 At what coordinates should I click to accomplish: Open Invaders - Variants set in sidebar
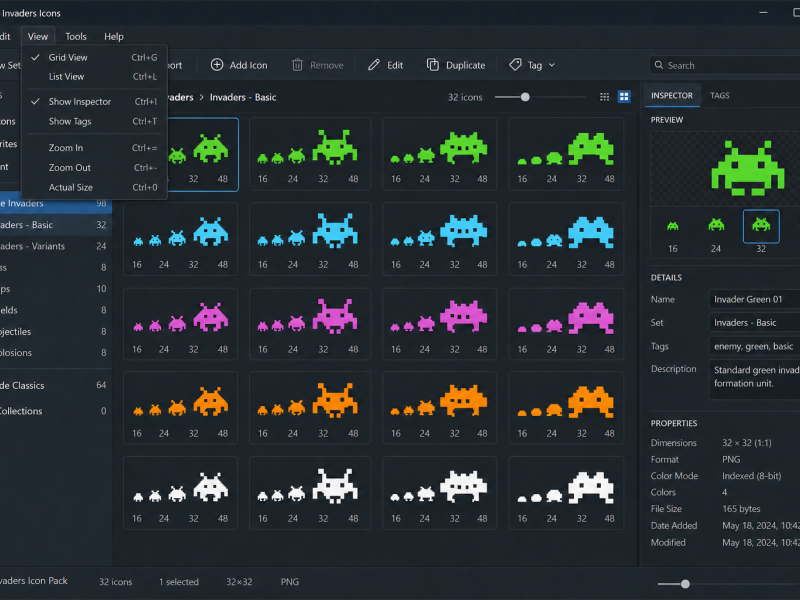[x=56, y=246]
